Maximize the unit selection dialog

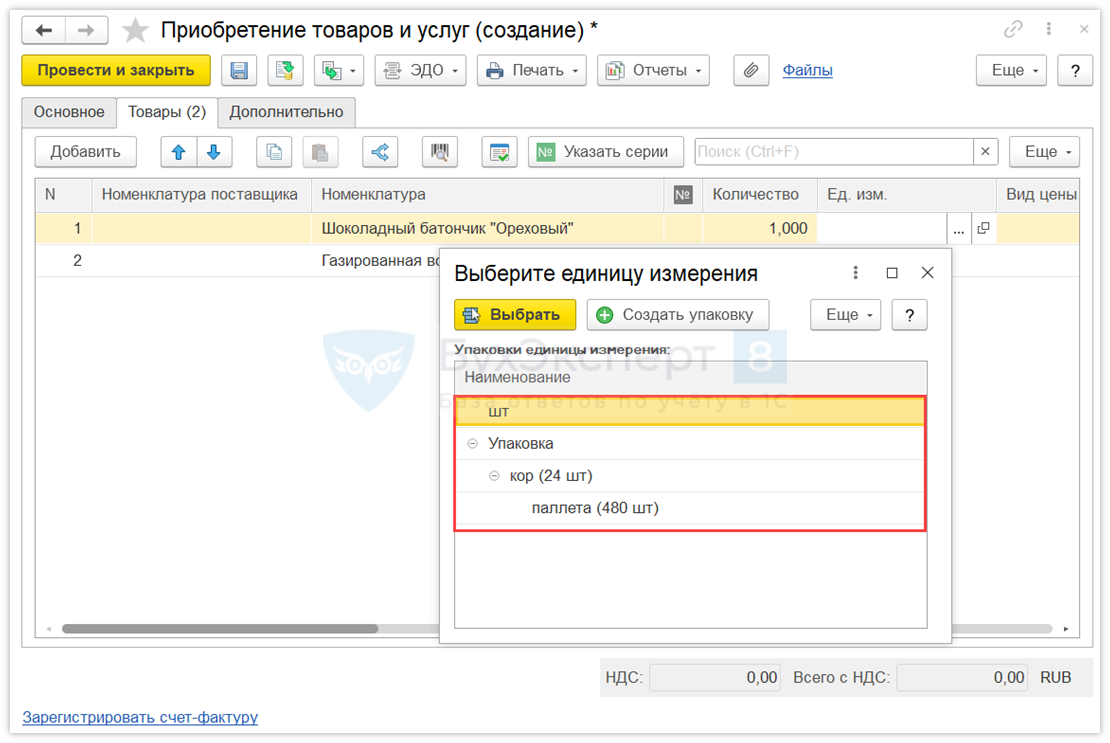point(892,272)
